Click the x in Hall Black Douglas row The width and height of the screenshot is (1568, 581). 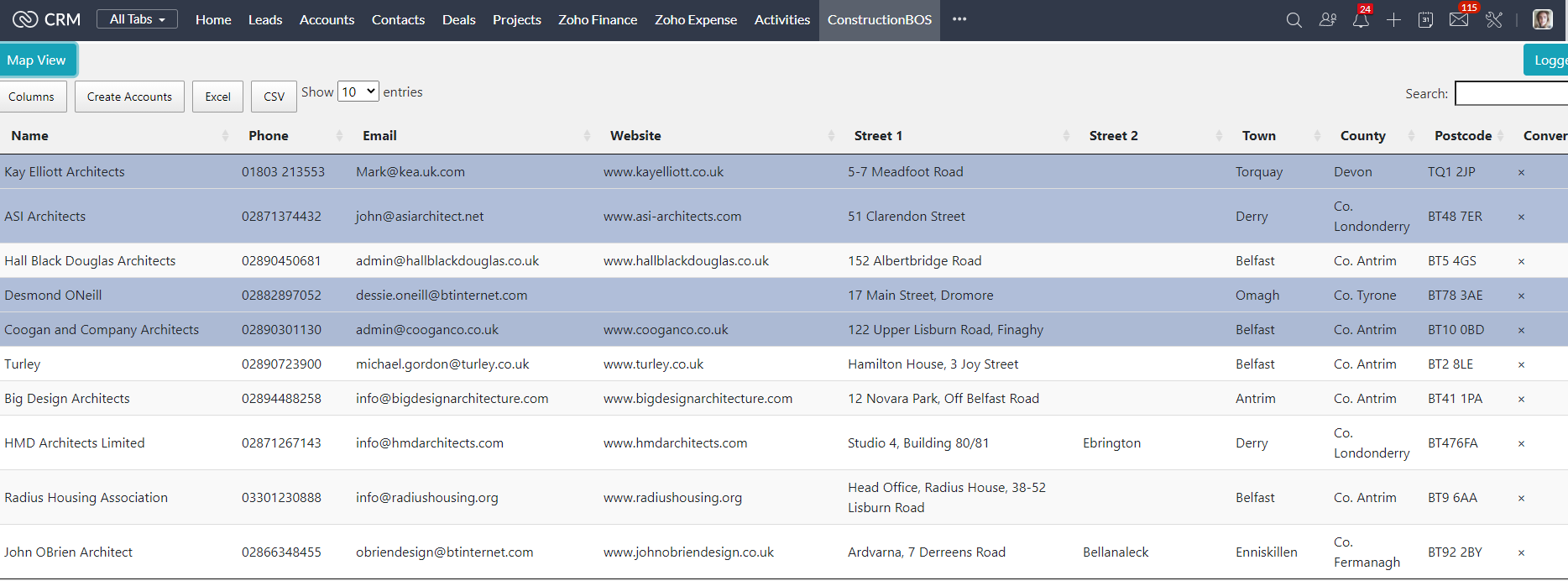(x=1521, y=261)
